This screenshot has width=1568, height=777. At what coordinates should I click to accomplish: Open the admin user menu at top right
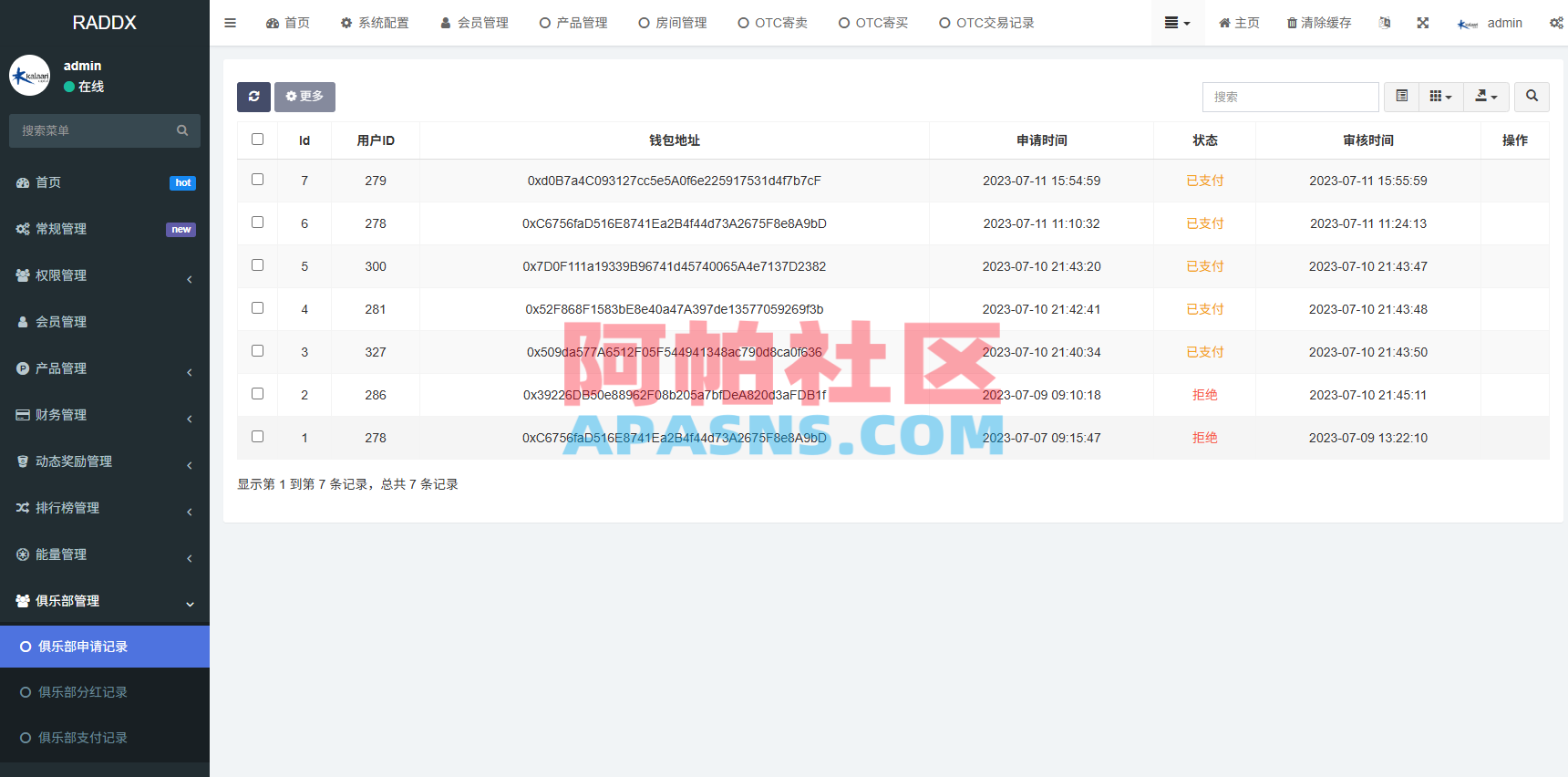[1491, 23]
